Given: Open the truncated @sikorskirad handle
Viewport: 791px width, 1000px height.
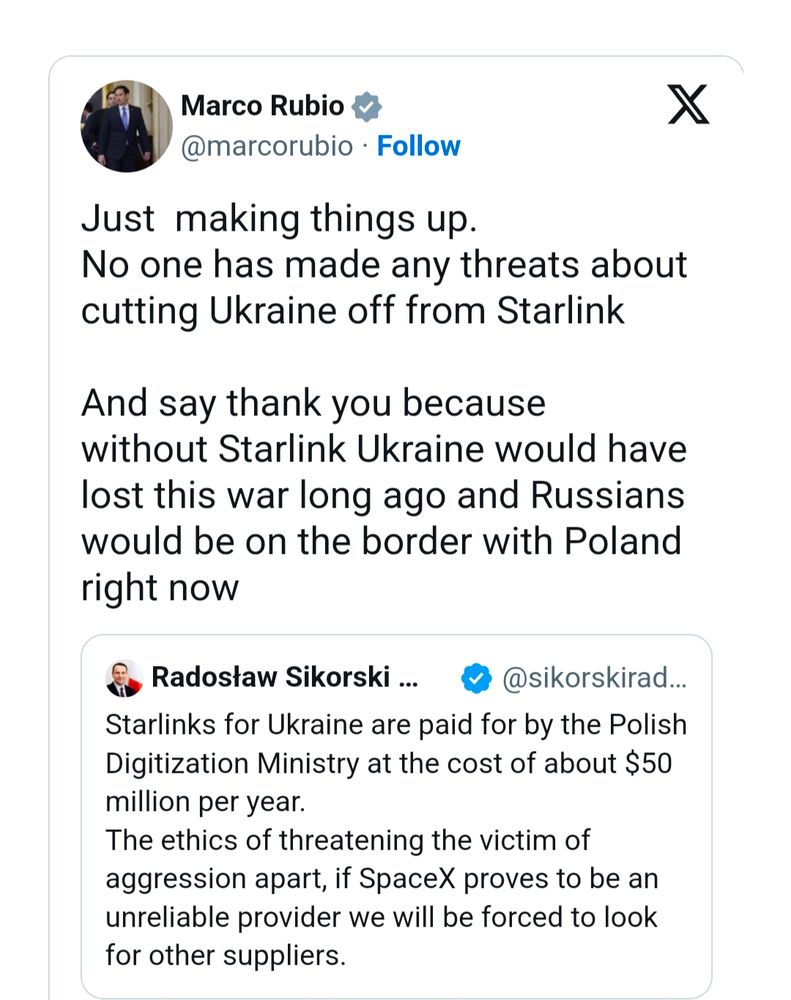Looking at the screenshot, I should tap(593, 679).
